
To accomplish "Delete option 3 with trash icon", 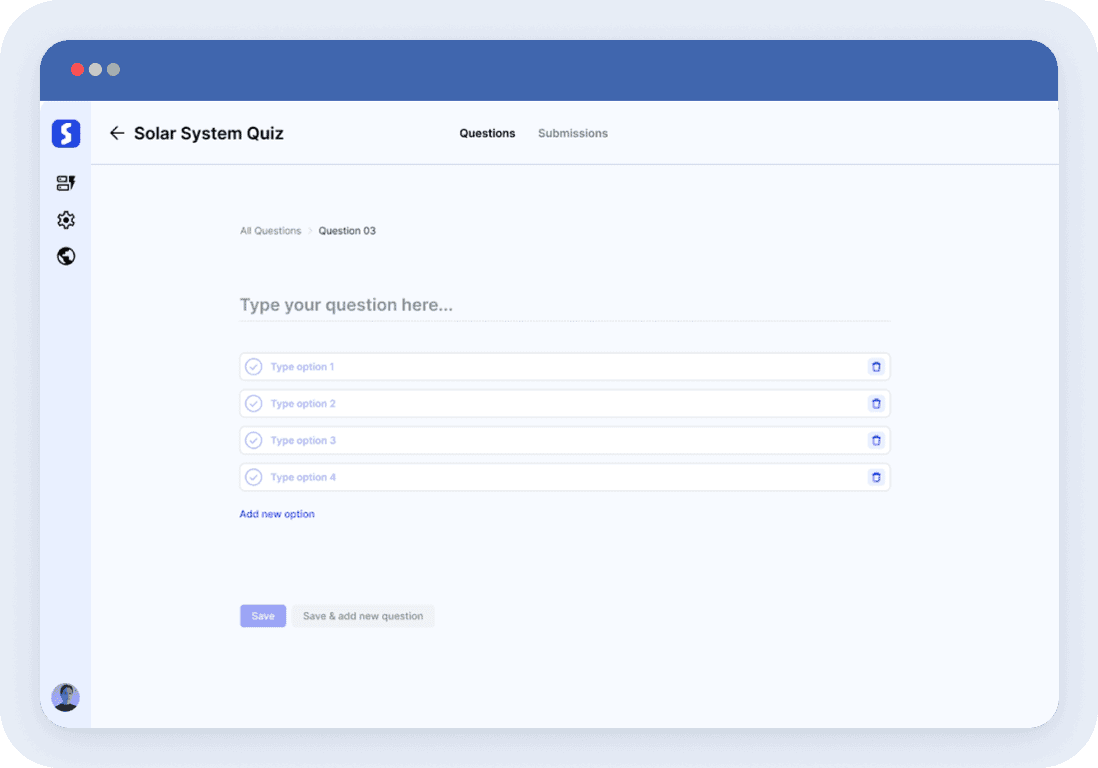I will (876, 440).
